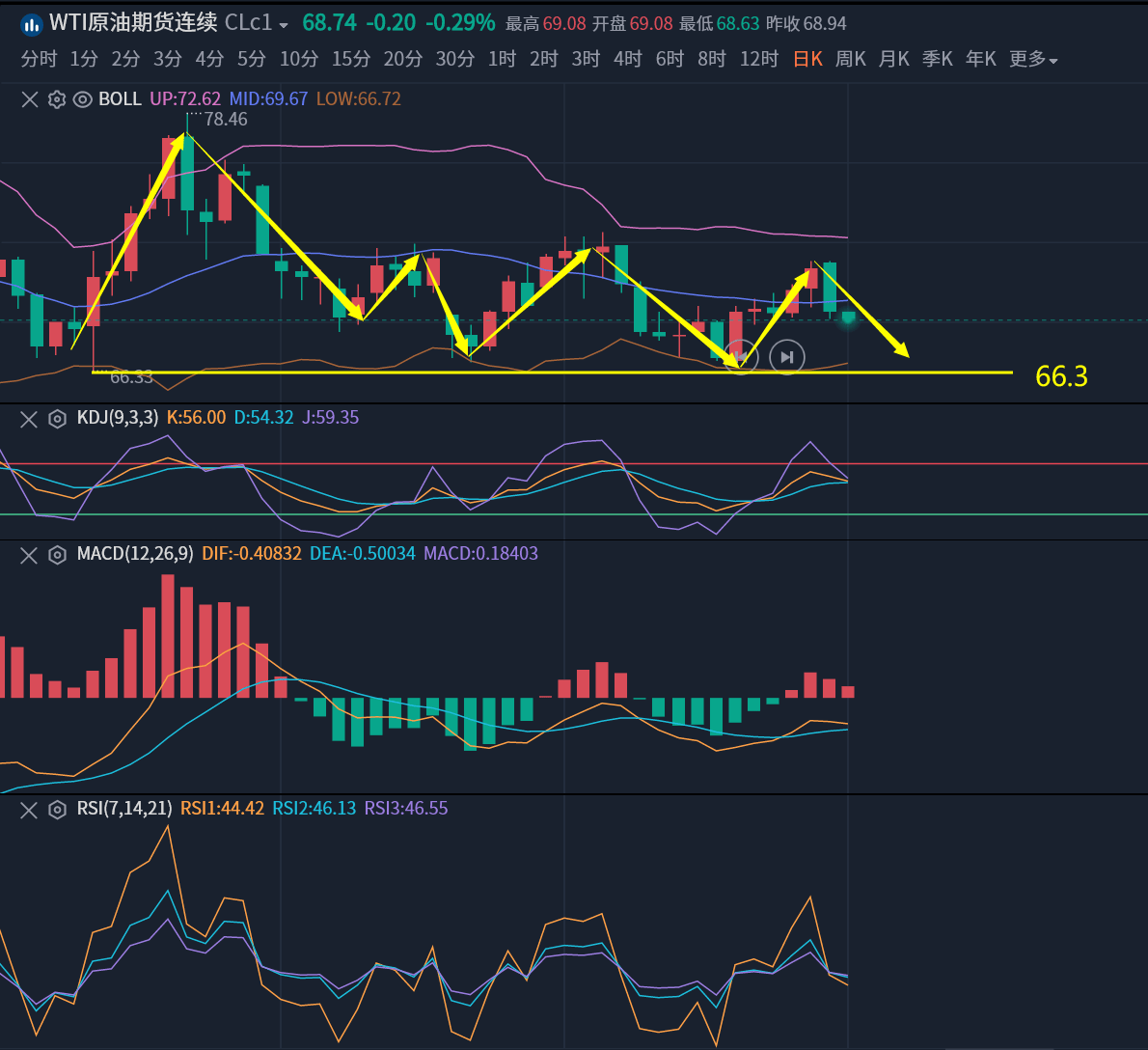Image resolution: width=1148 pixels, height=1050 pixels.
Task: Select the 周K weekly timeframe
Action: point(850,60)
